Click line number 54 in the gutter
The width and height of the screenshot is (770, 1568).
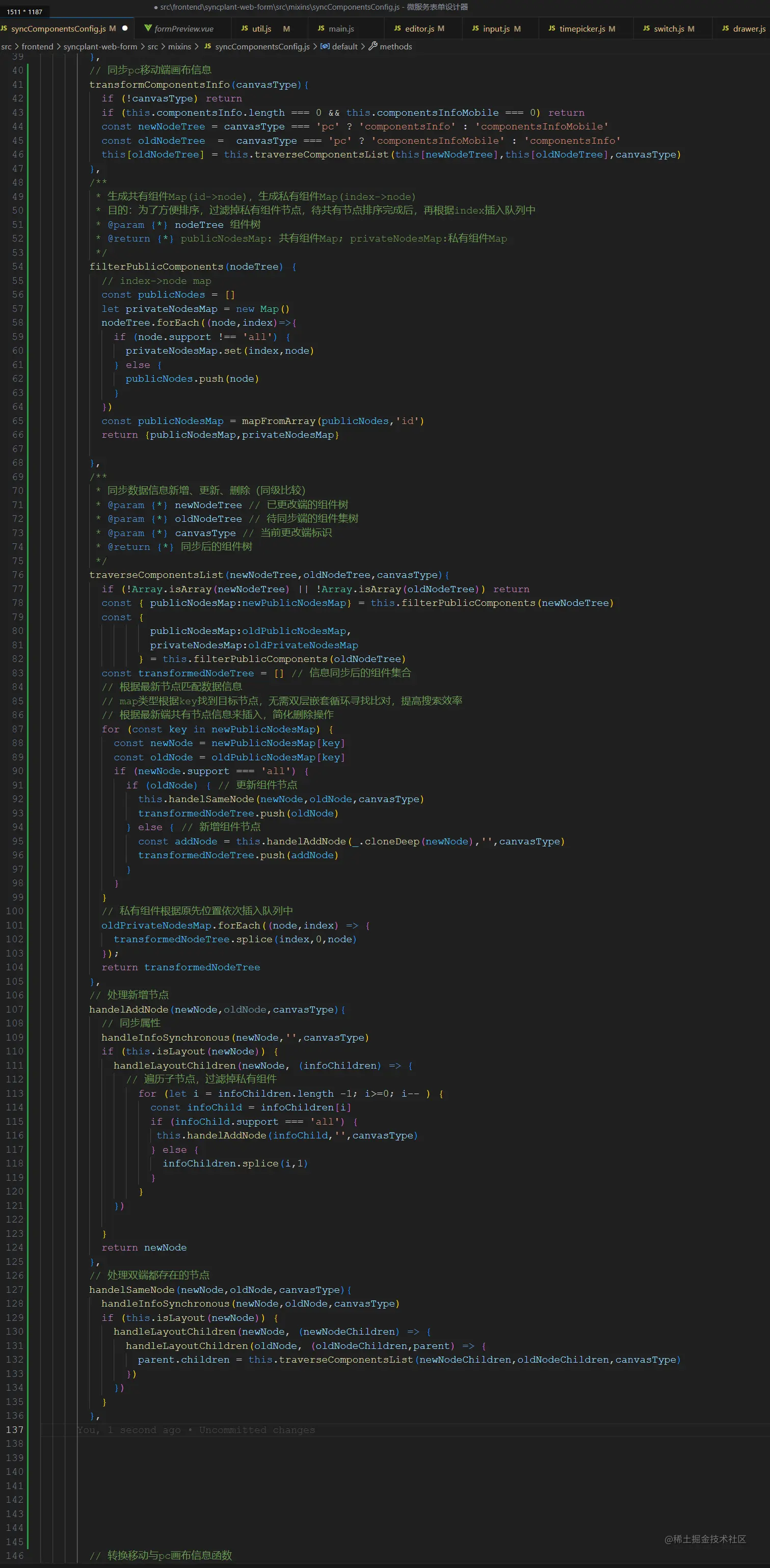(x=18, y=267)
